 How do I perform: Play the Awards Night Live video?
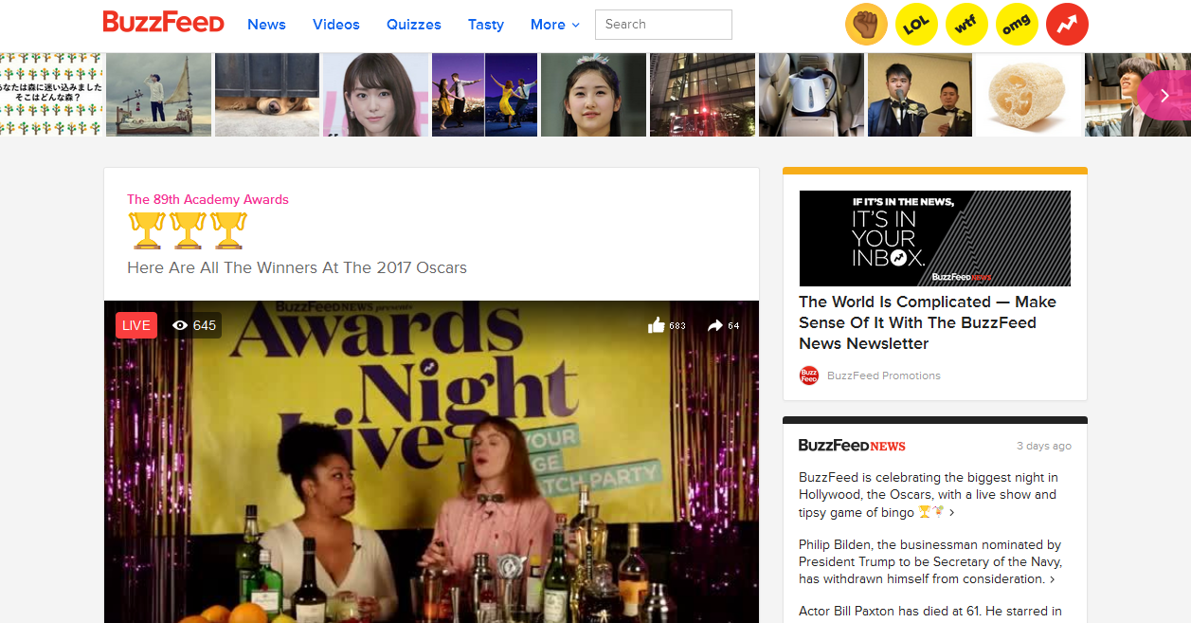[431, 462]
